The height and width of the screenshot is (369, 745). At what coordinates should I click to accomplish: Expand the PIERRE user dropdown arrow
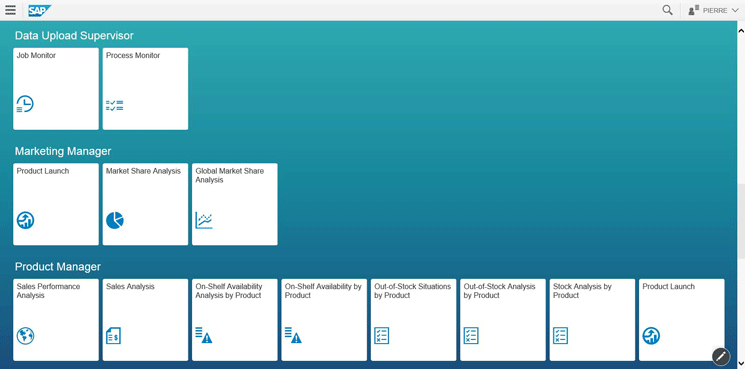coord(735,10)
